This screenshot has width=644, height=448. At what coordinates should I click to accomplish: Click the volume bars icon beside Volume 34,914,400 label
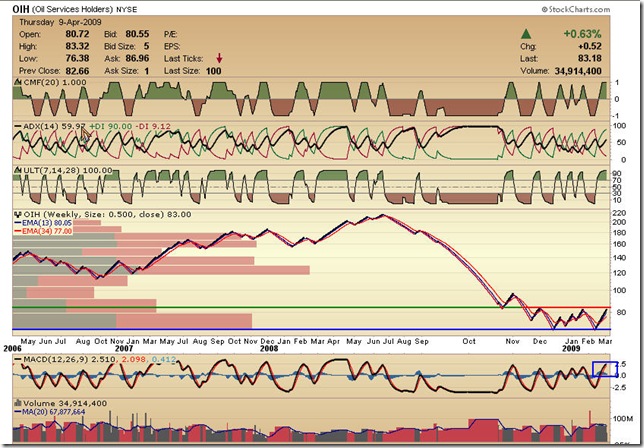pyautogui.click(x=18, y=403)
